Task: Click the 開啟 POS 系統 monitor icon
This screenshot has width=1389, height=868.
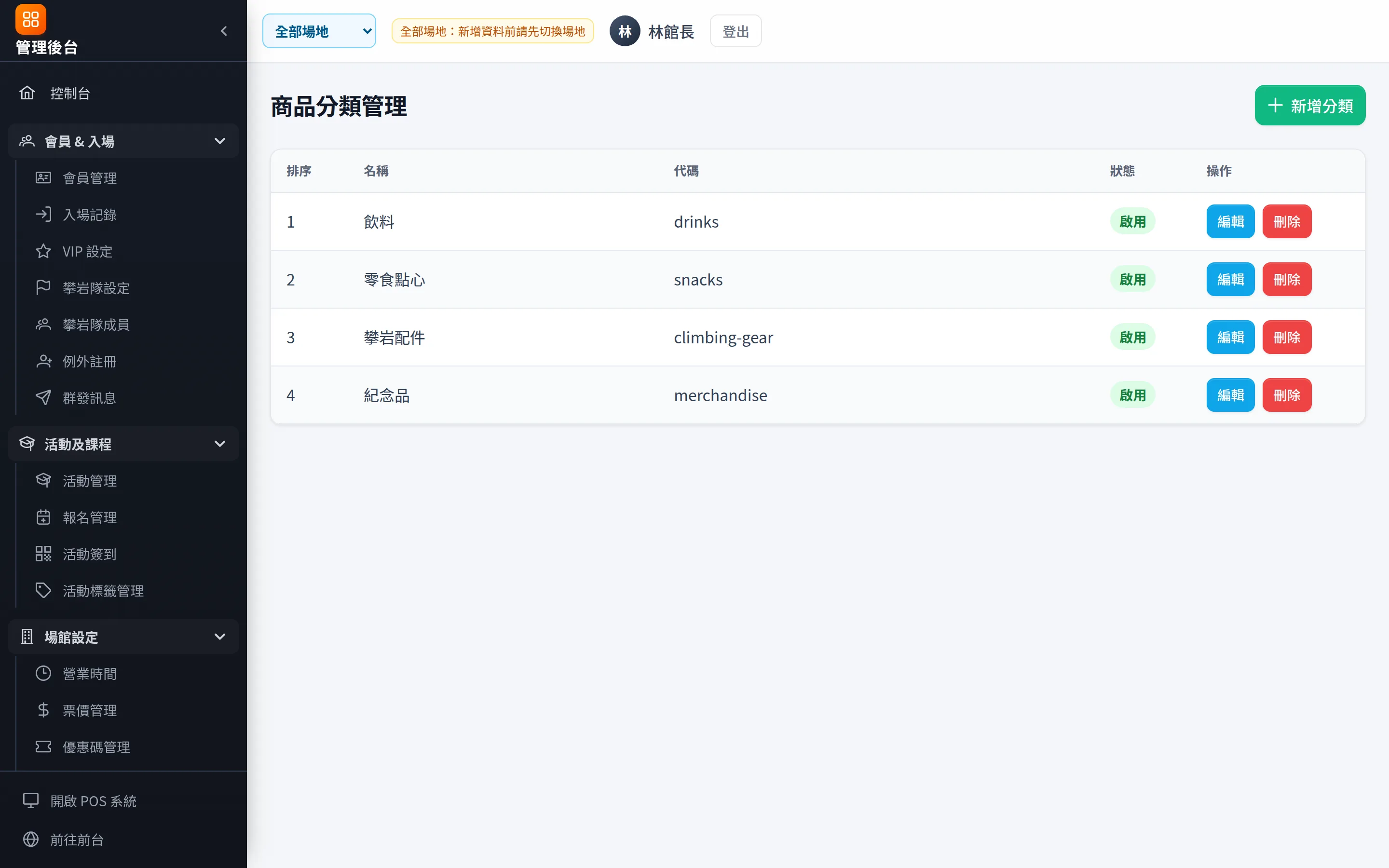Action: (30, 801)
